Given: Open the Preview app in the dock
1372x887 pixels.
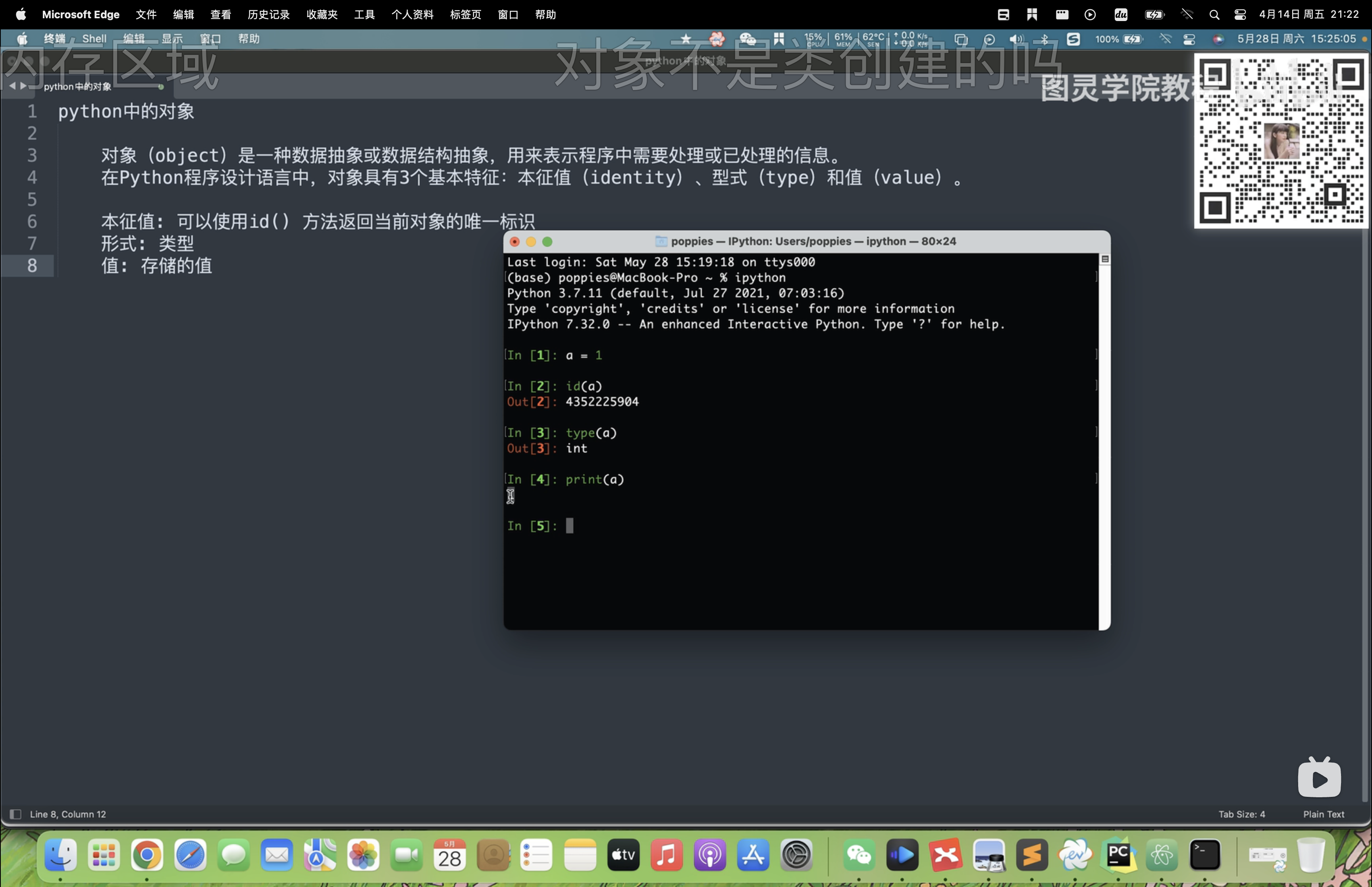Looking at the screenshot, I should (989, 855).
